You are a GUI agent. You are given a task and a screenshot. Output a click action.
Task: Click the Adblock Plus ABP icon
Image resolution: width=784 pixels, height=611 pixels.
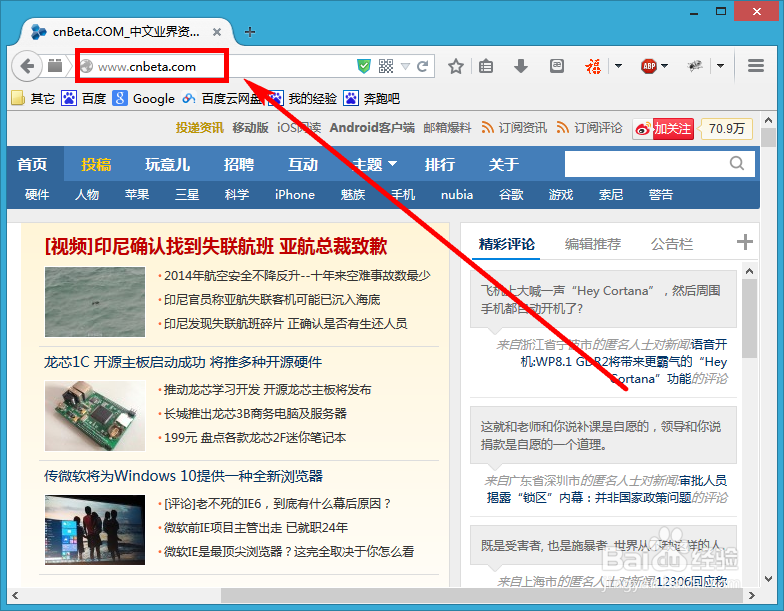(648, 66)
